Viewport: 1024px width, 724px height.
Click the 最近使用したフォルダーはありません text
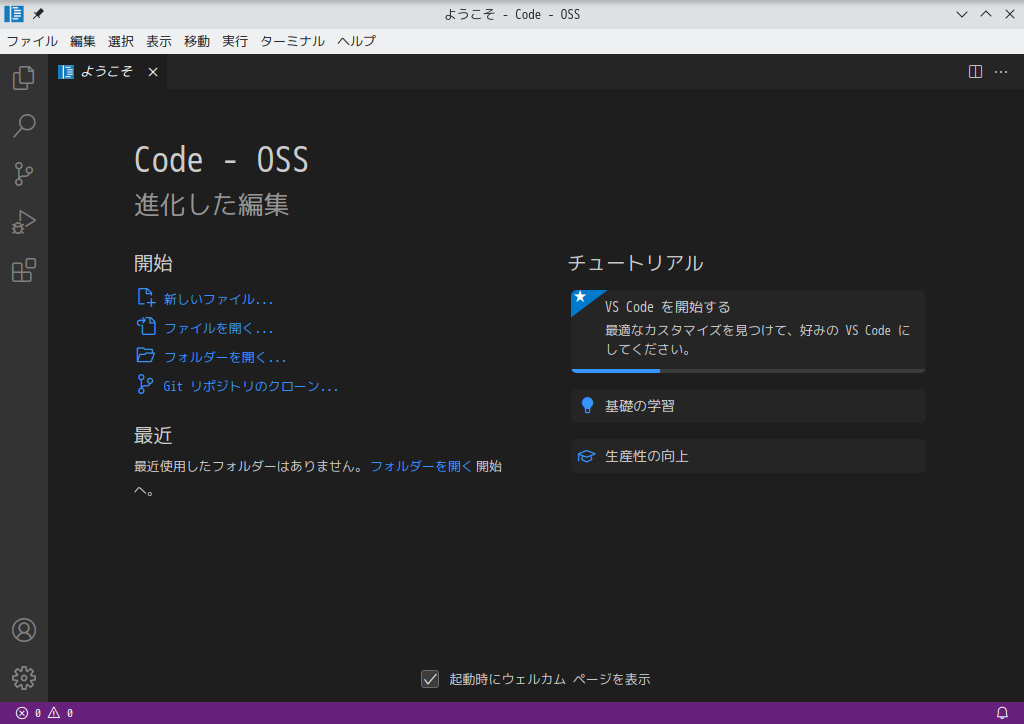click(248, 466)
